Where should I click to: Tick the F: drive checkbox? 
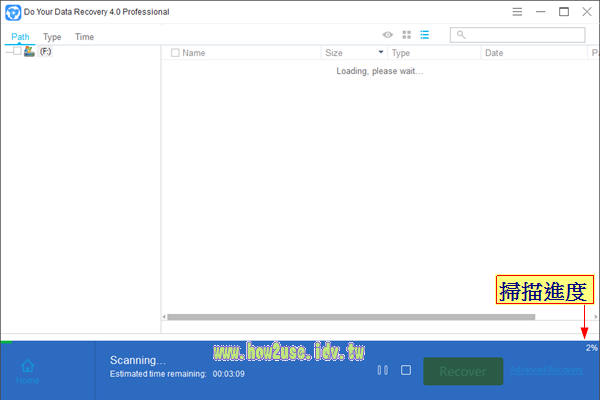(17, 51)
